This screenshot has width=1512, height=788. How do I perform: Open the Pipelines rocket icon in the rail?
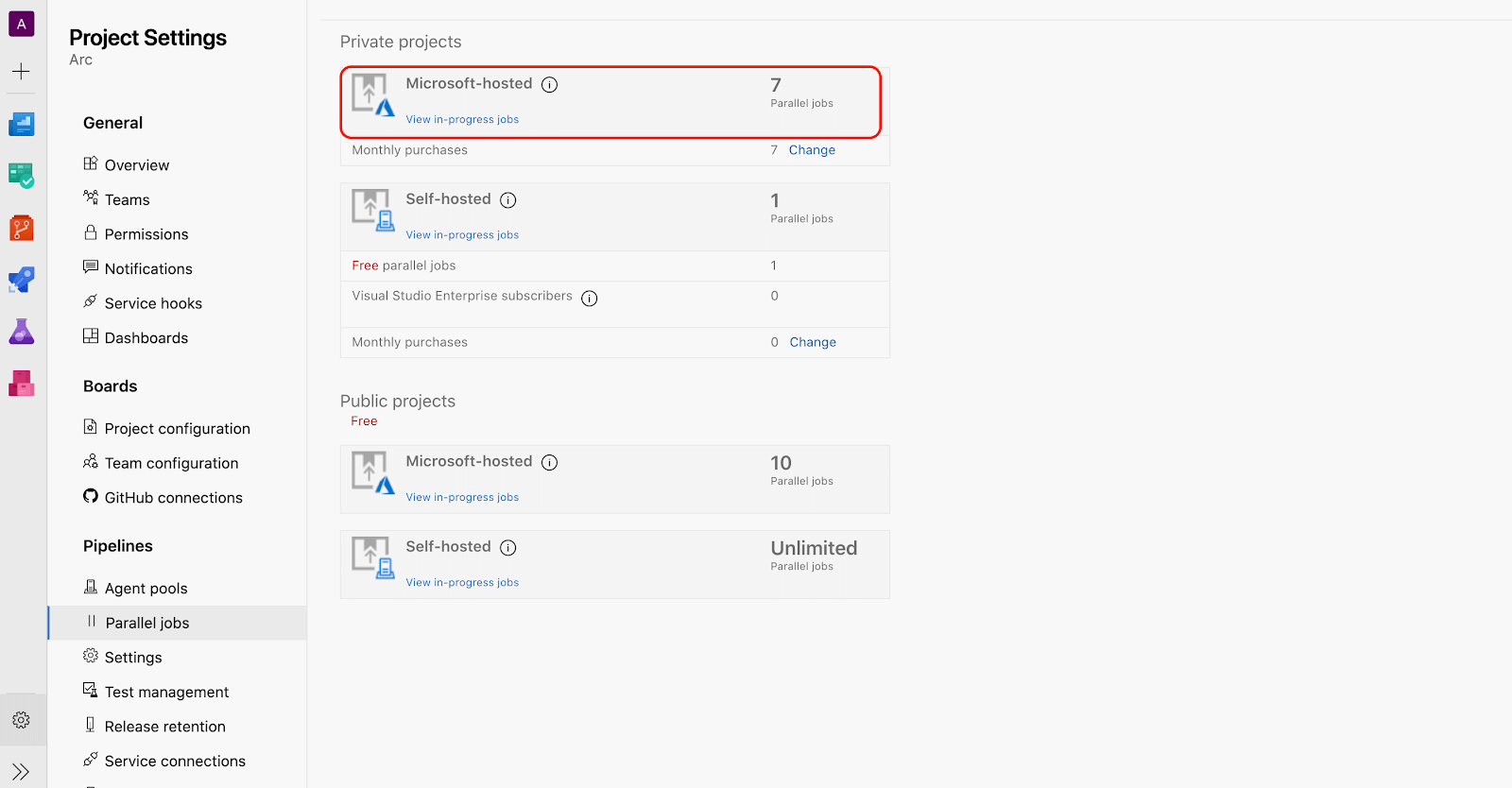[x=21, y=280]
